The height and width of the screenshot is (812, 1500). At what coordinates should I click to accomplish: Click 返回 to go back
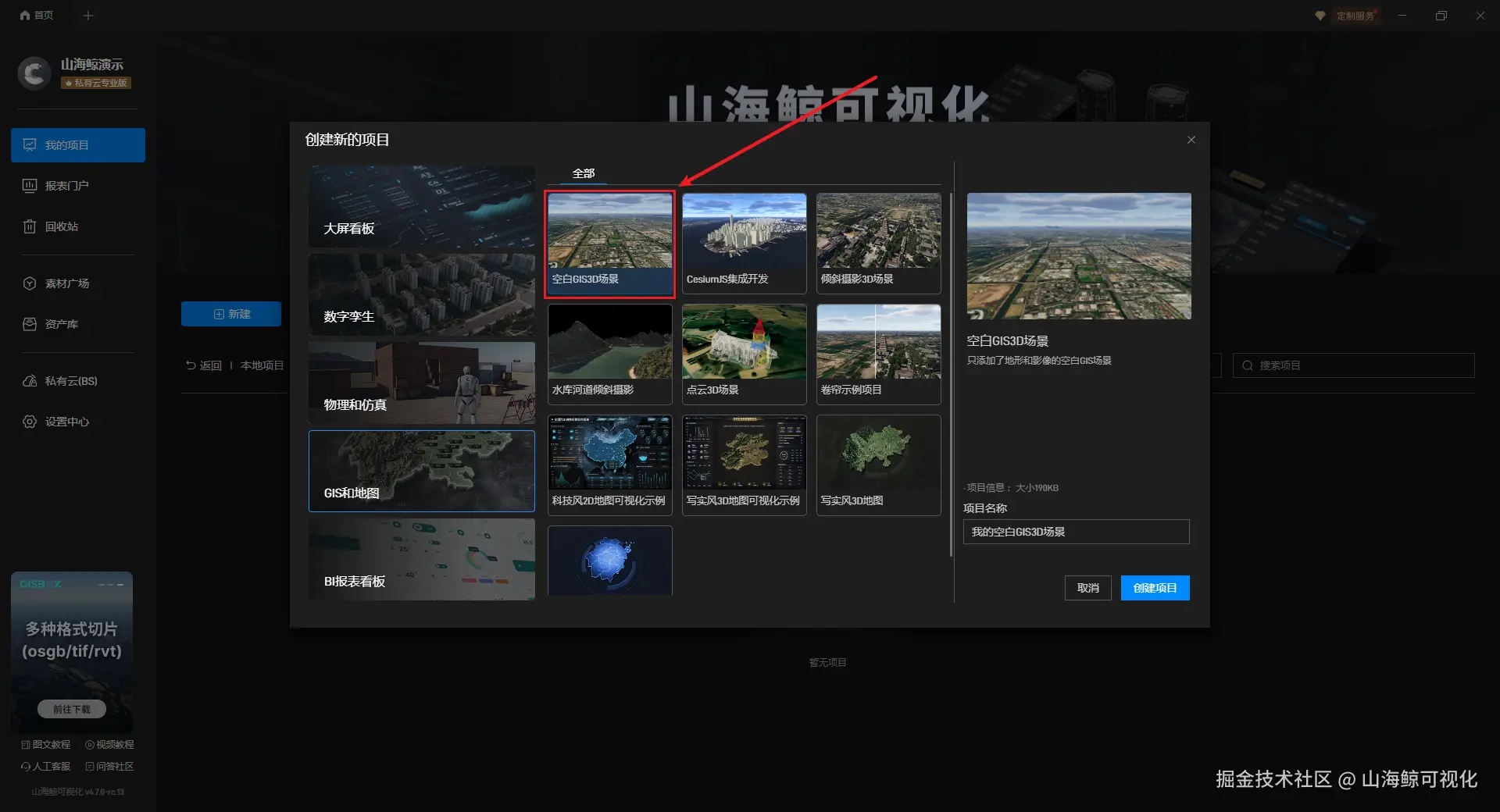[x=204, y=365]
